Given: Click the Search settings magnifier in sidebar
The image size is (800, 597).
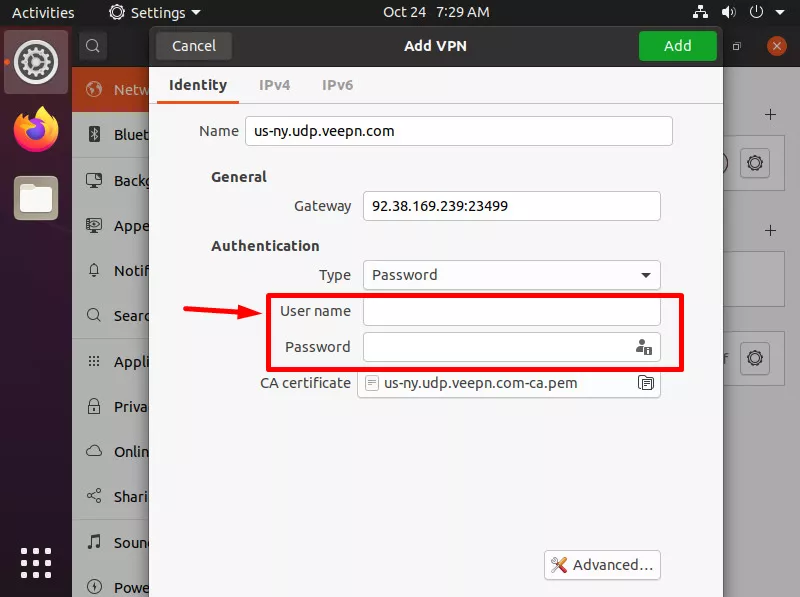Looking at the screenshot, I should pos(94,315).
